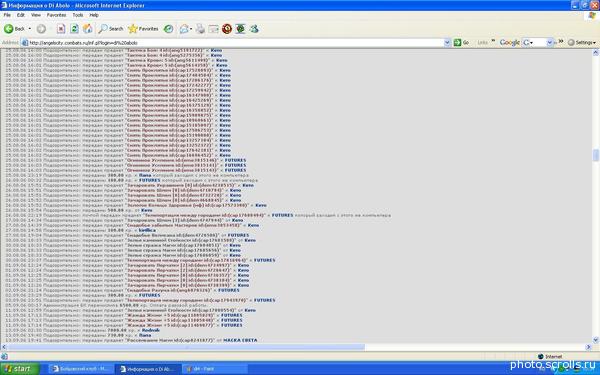Open the Папа link in the 730.00 кр. row
Viewport: 600px width, 375px height.
[145, 335]
